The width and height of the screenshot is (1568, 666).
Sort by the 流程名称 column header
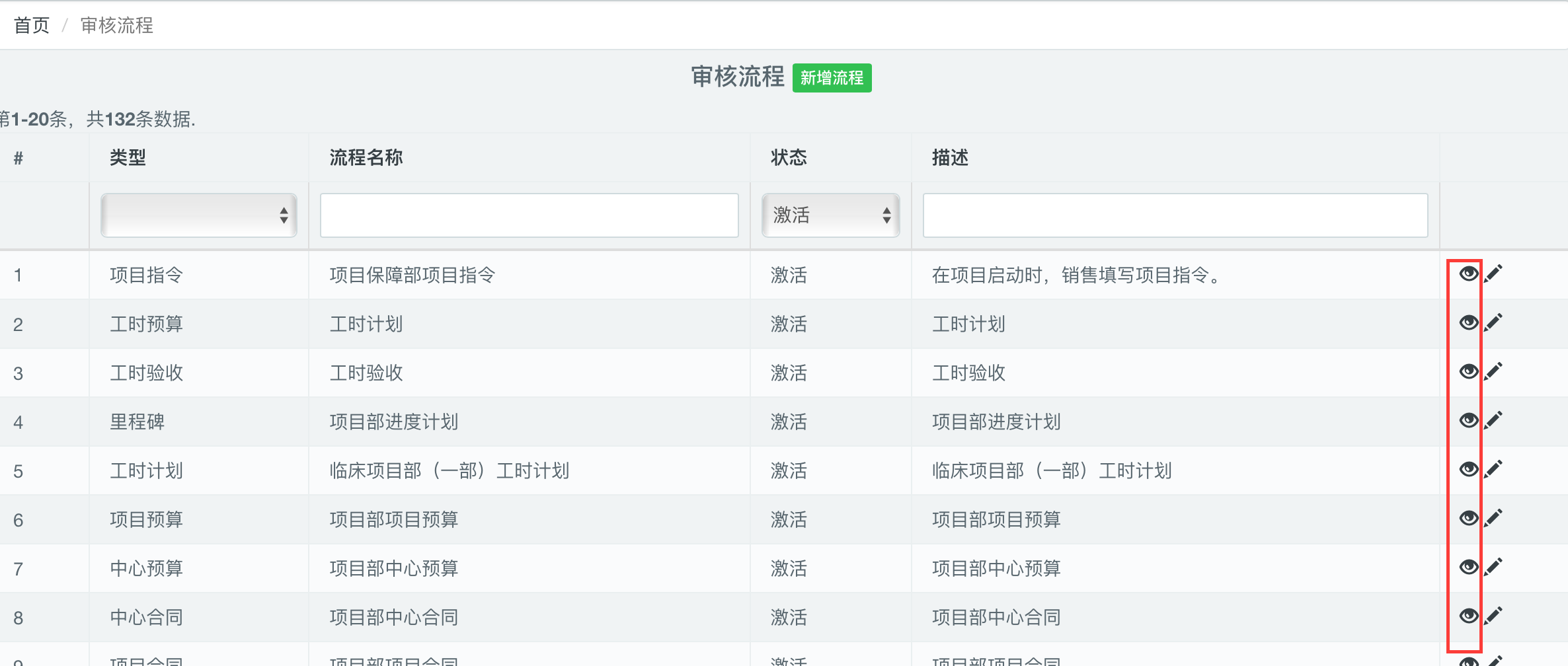click(x=366, y=157)
